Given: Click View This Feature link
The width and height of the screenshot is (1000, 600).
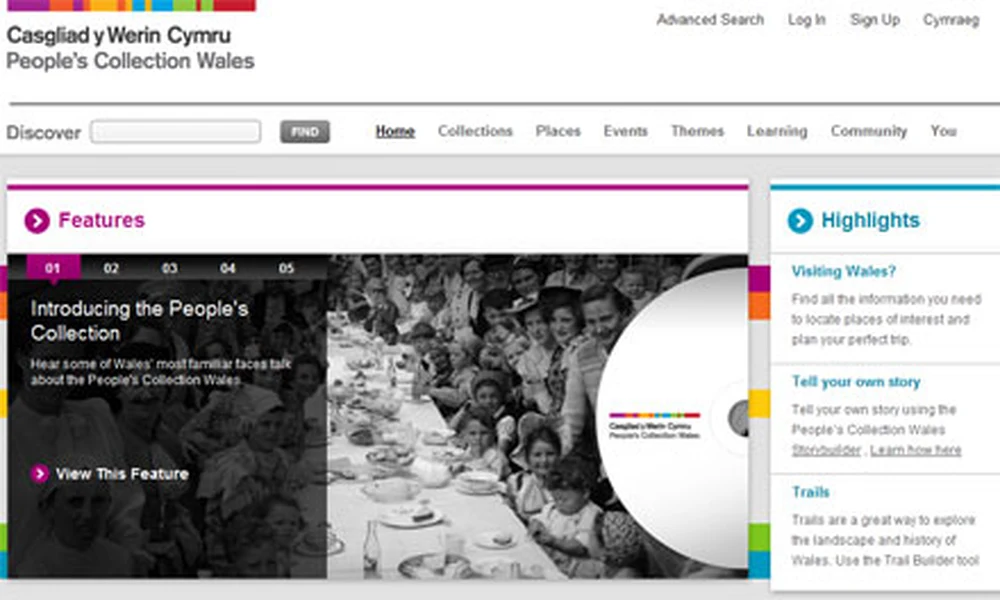Looking at the screenshot, I should (122, 474).
